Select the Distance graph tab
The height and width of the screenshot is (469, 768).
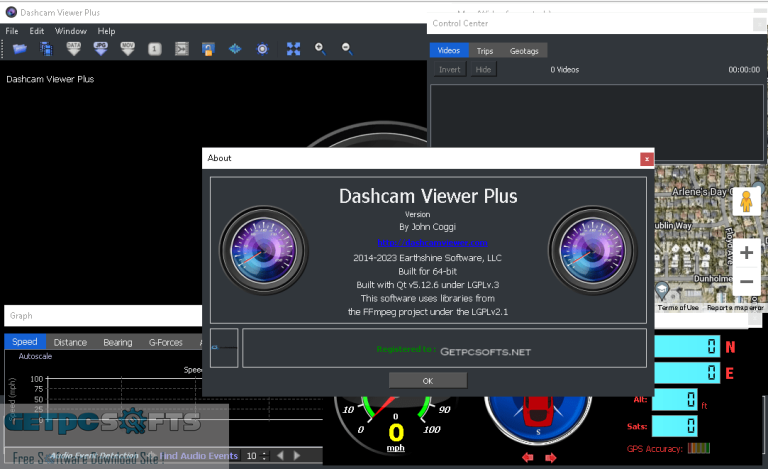(70, 342)
